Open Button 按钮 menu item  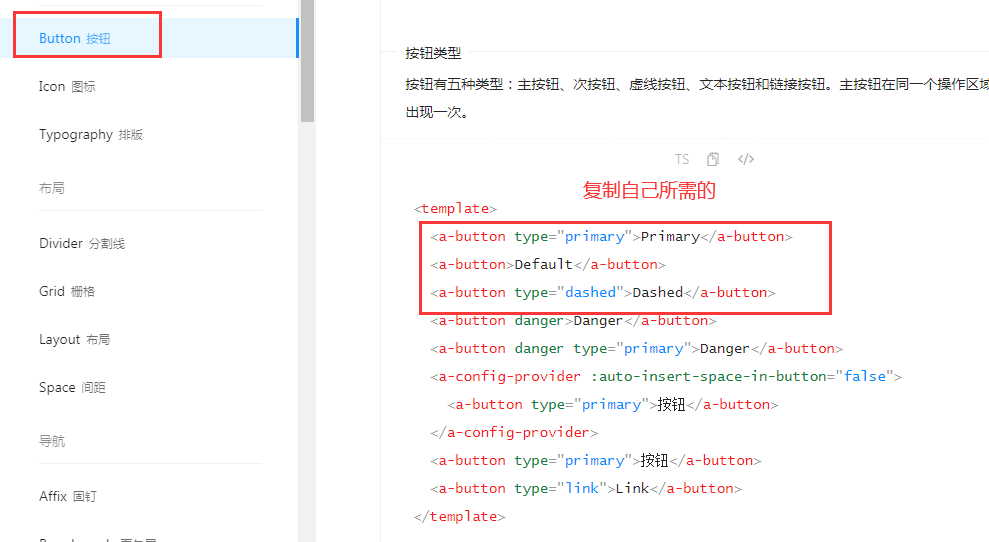149,38
